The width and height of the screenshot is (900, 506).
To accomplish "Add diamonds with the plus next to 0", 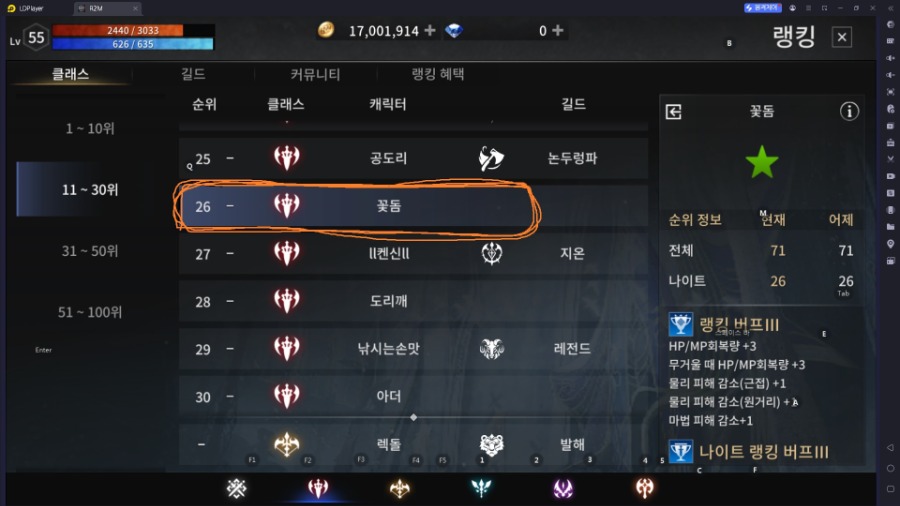I will [557, 30].
